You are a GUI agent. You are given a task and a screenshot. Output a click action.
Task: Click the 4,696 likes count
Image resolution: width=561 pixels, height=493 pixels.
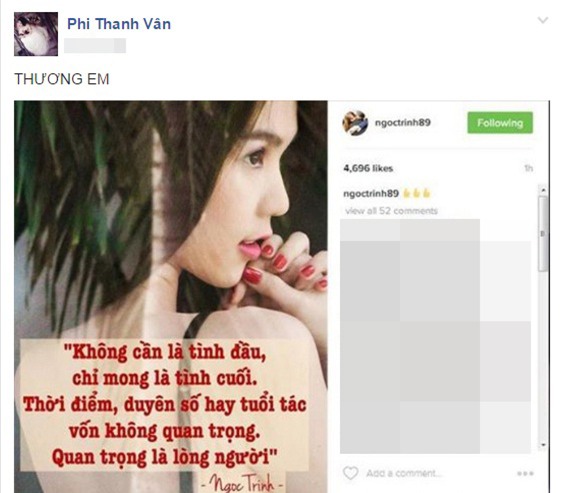pos(368,168)
